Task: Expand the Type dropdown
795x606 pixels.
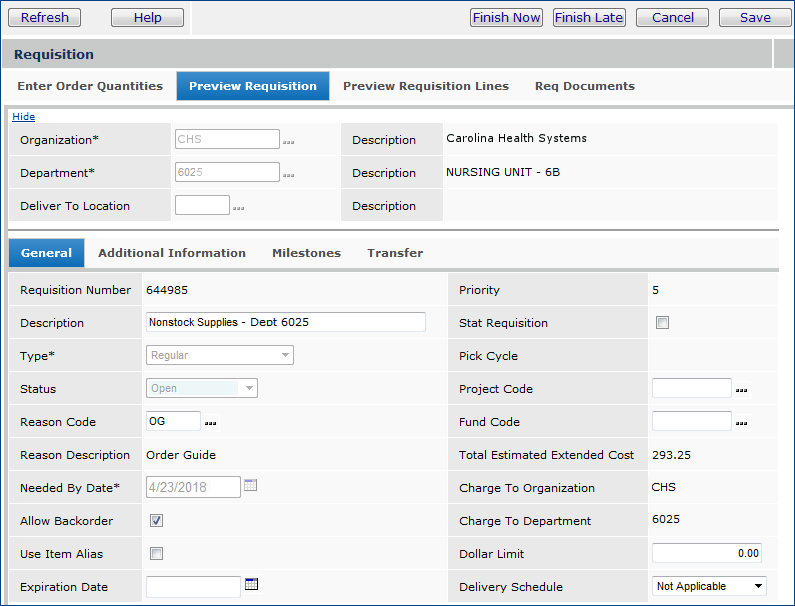Action: click(x=220, y=355)
